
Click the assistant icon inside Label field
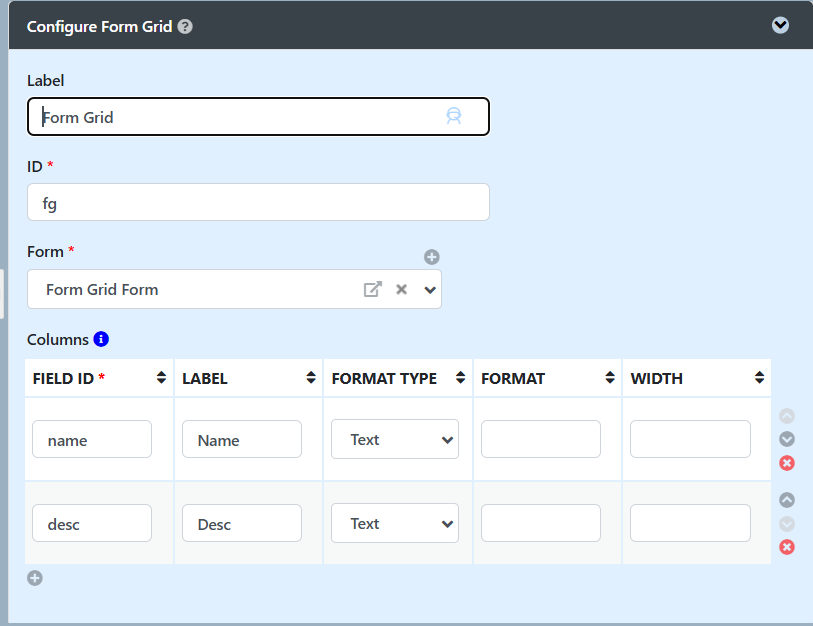click(x=454, y=116)
